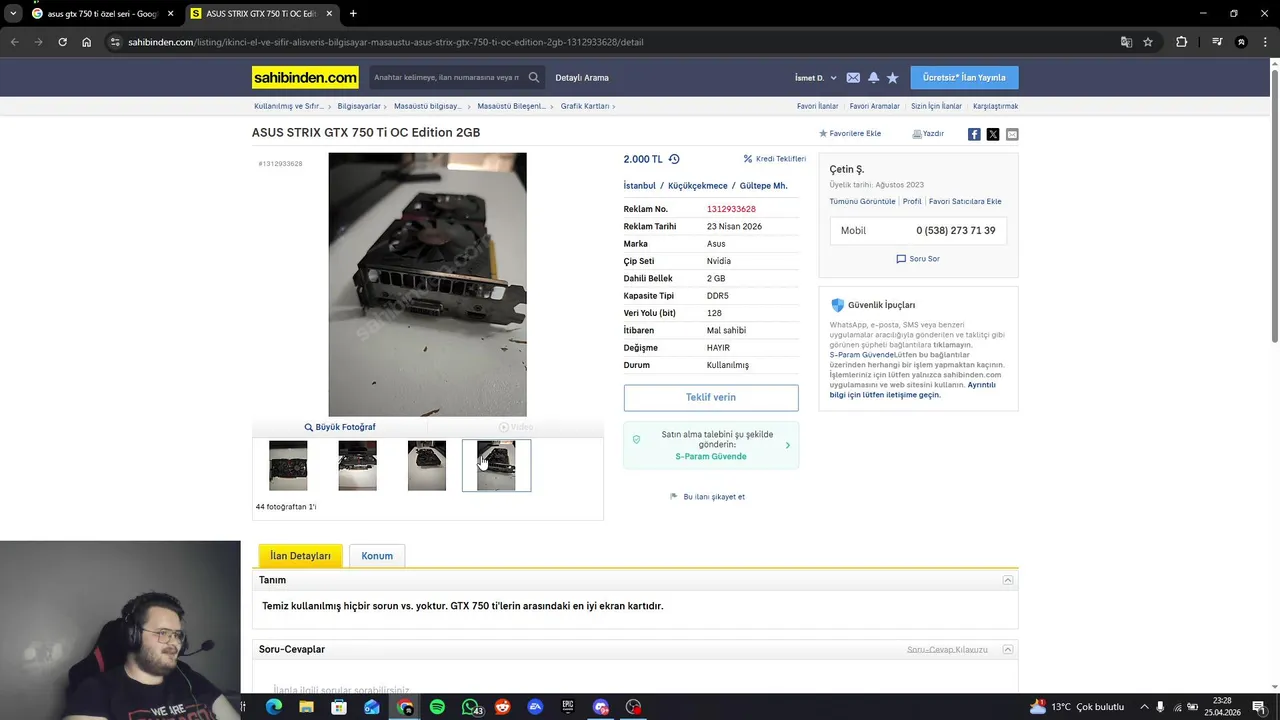This screenshot has width=1280, height=720.
Task: Switch to the Konum tab
Action: [377, 556]
